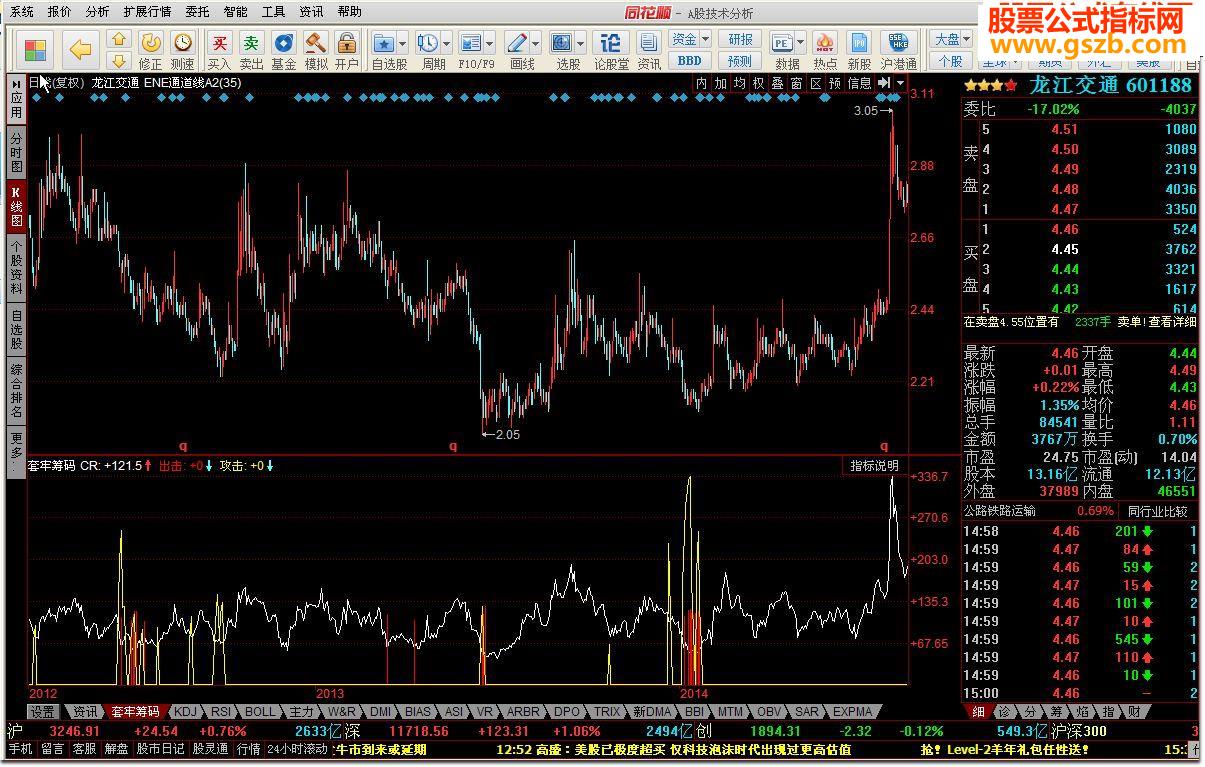Open 模拟 simulated trading gavel icon
The height and width of the screenshot is (767, 1205).
pyautogui.click(x=315, y=49)
